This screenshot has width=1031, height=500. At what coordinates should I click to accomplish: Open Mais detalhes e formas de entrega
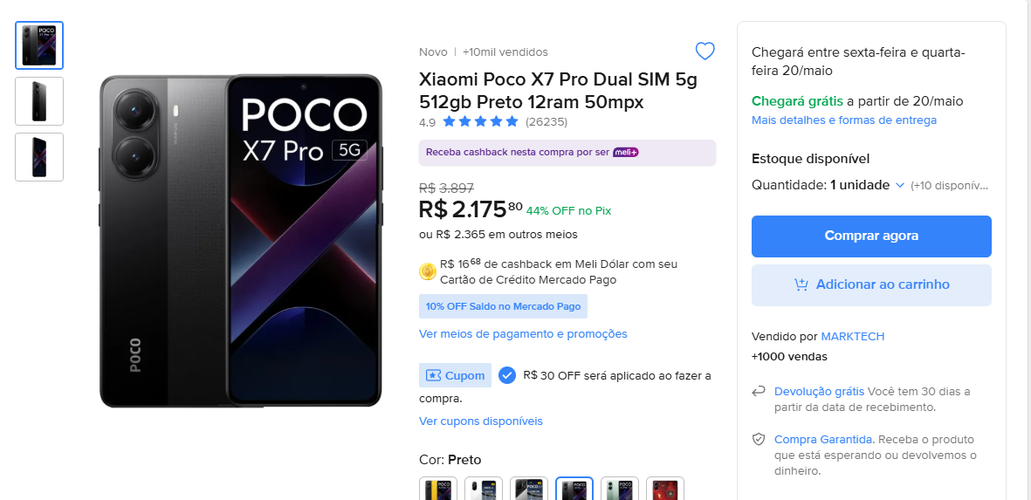[x=844, y=120]
